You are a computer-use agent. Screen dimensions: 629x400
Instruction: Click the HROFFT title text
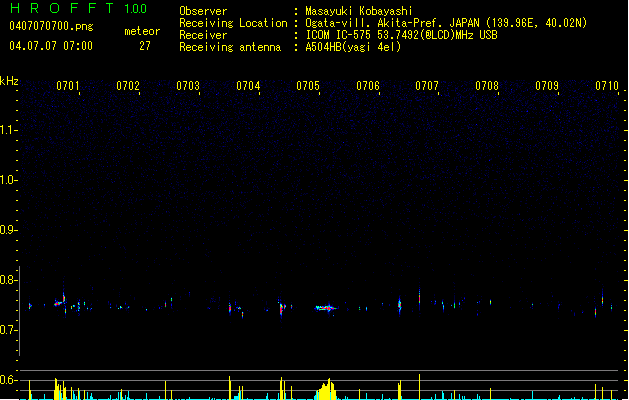tap(62, 8)
